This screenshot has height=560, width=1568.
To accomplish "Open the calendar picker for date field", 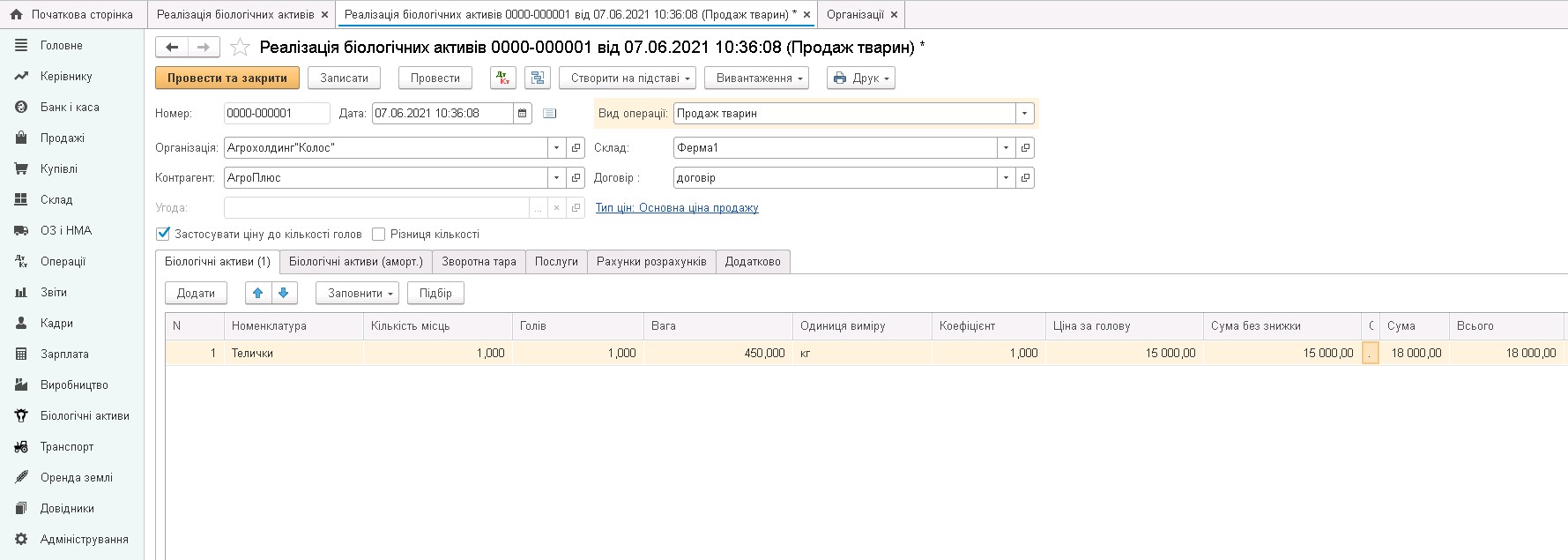I will 523,113.
